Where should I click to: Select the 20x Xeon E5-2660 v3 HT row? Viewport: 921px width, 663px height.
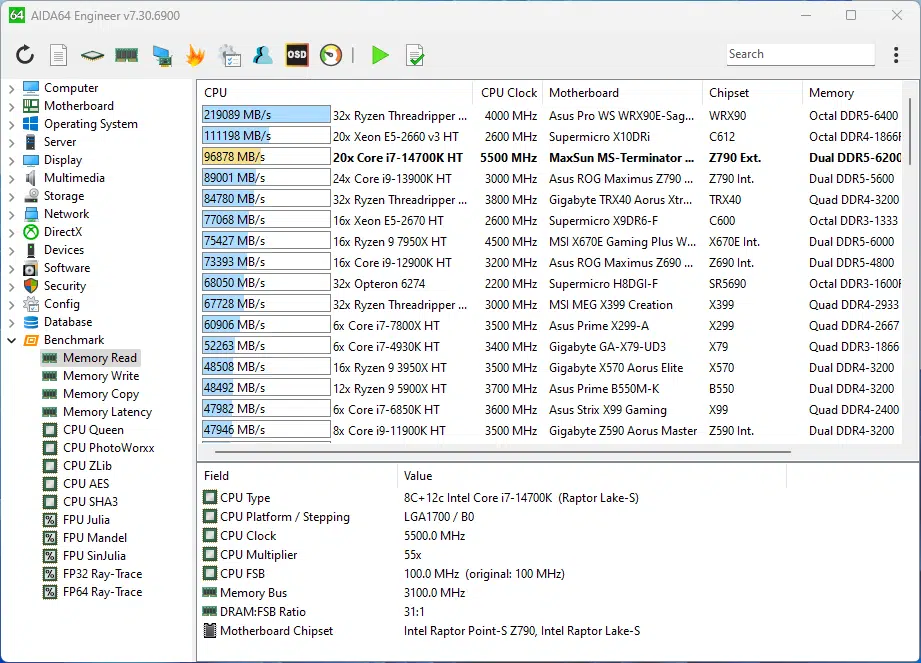(x=552, y=136)
